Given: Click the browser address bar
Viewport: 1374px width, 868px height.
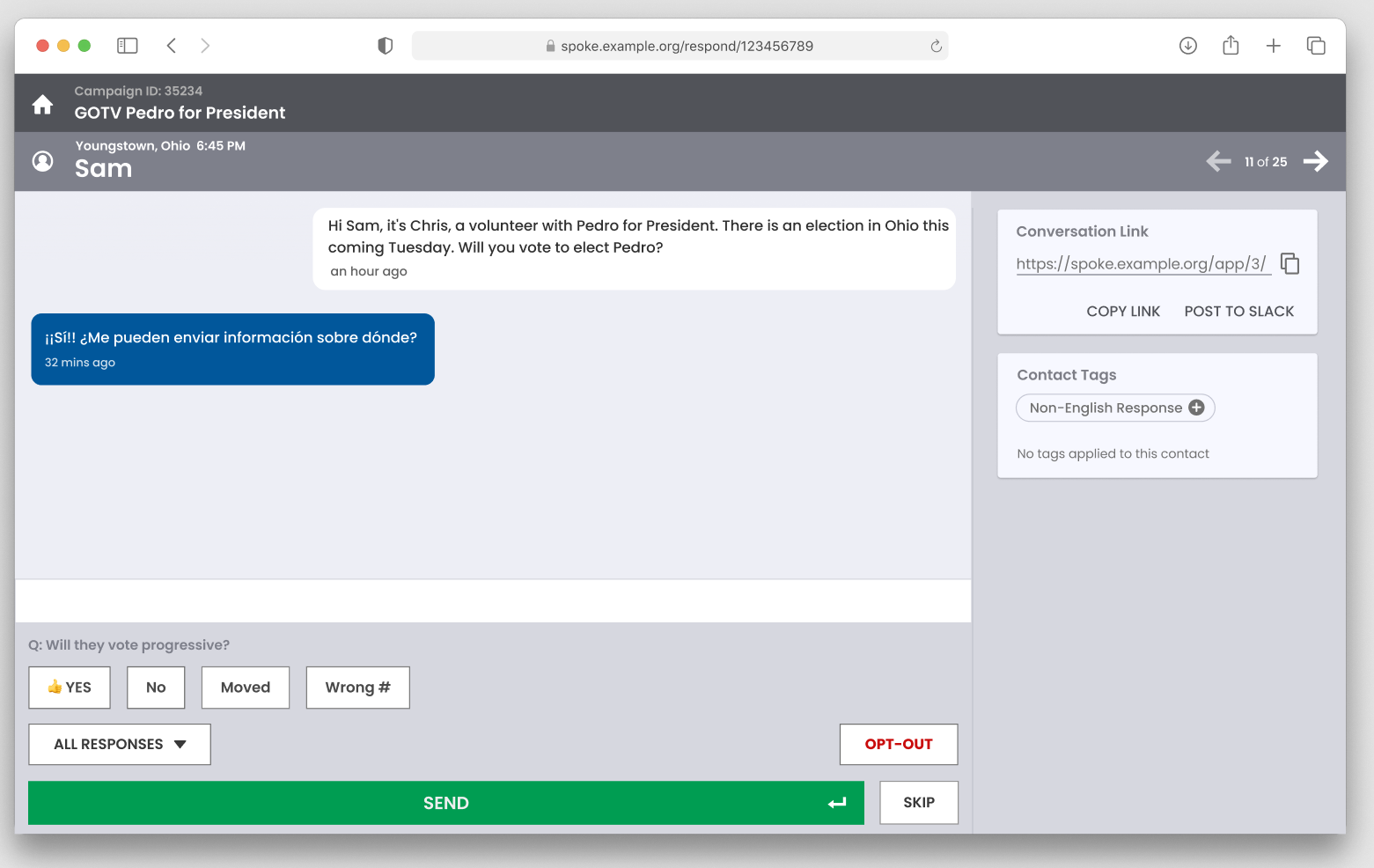Looking at the screenshot, I should (x=680, y=46).
